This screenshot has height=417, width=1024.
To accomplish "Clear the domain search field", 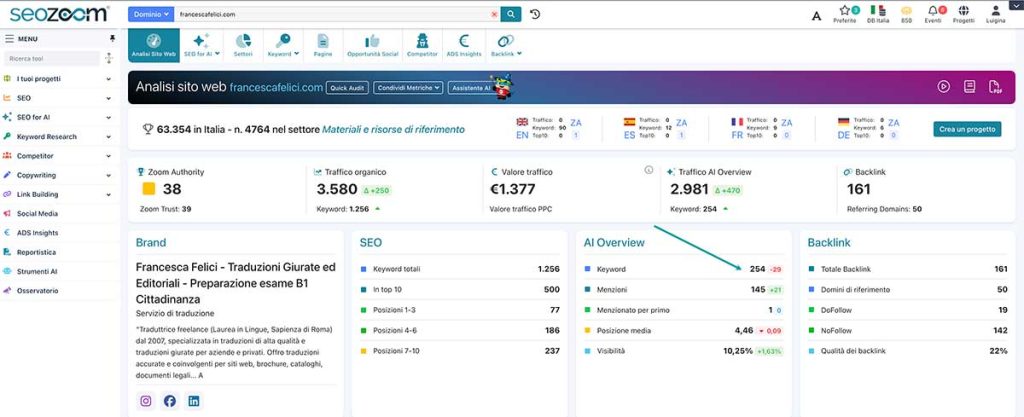I will [x=494, y=14].
